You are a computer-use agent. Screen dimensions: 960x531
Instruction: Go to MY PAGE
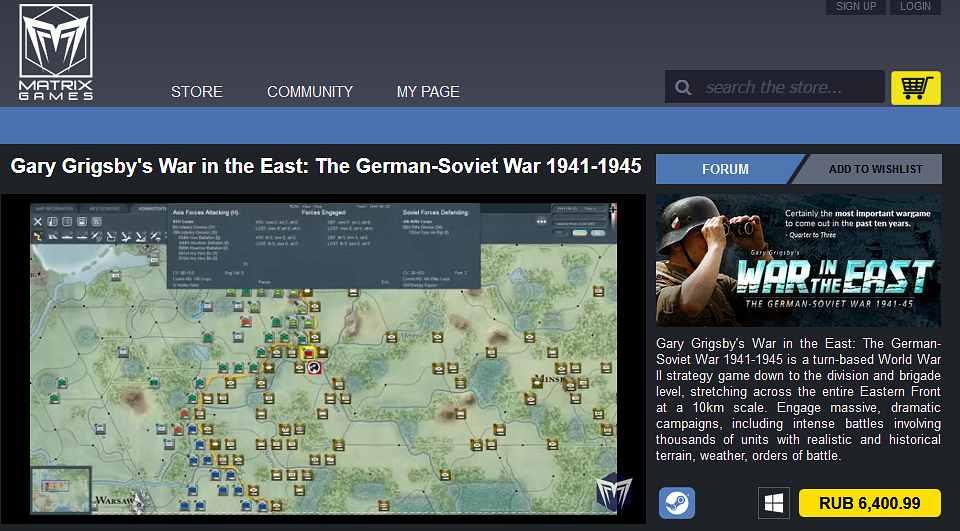click(428, 92)
